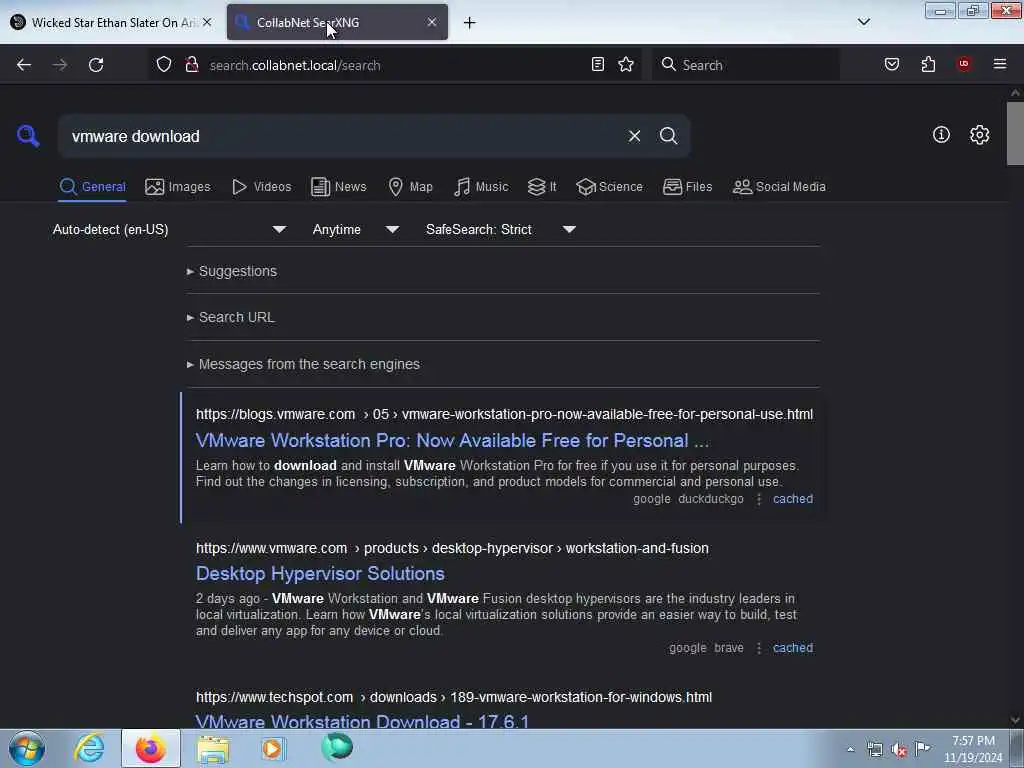Open the Windows Start menu orb
This screenshot has width=1024, height=768.
[27, 748]
